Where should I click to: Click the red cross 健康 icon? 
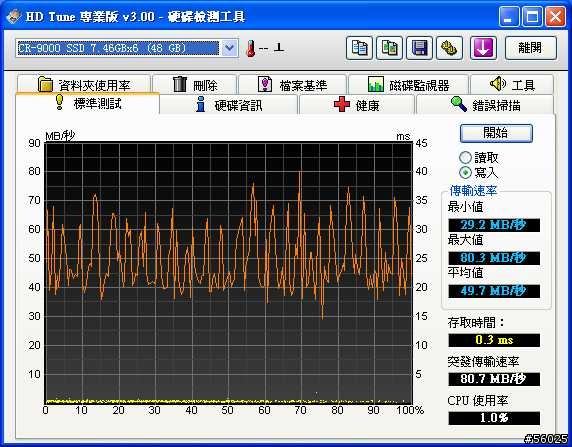(342, 105)
